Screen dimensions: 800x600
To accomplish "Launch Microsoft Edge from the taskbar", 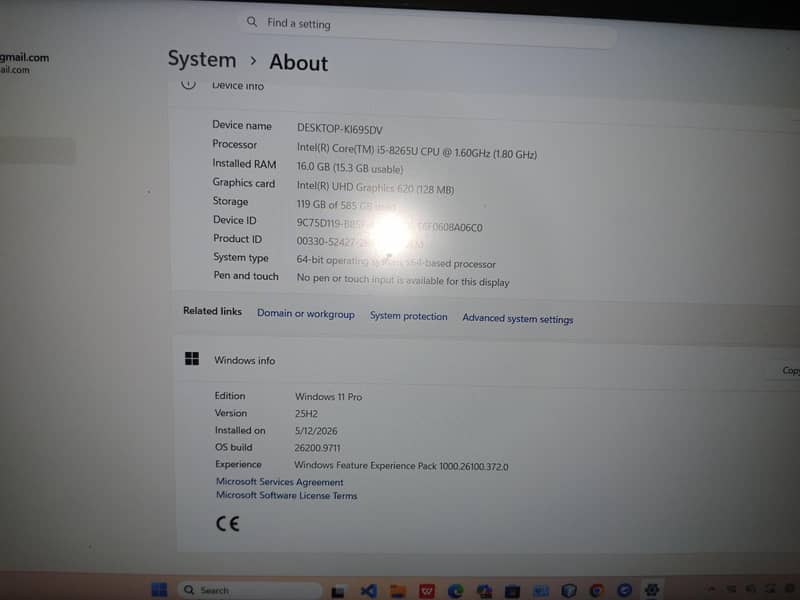I will (455, 591).
